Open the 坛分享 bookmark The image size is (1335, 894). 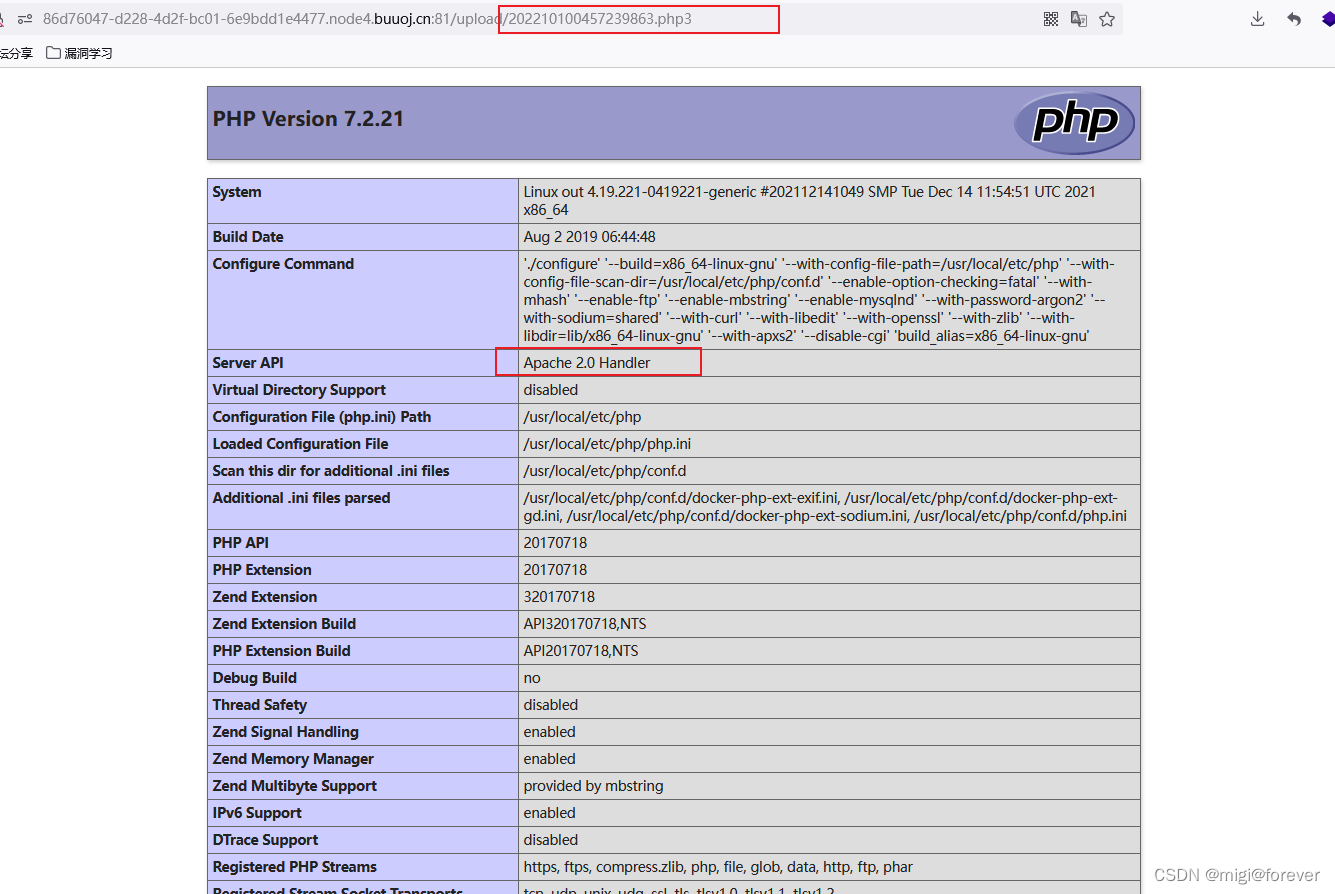(x=16, y=53)
